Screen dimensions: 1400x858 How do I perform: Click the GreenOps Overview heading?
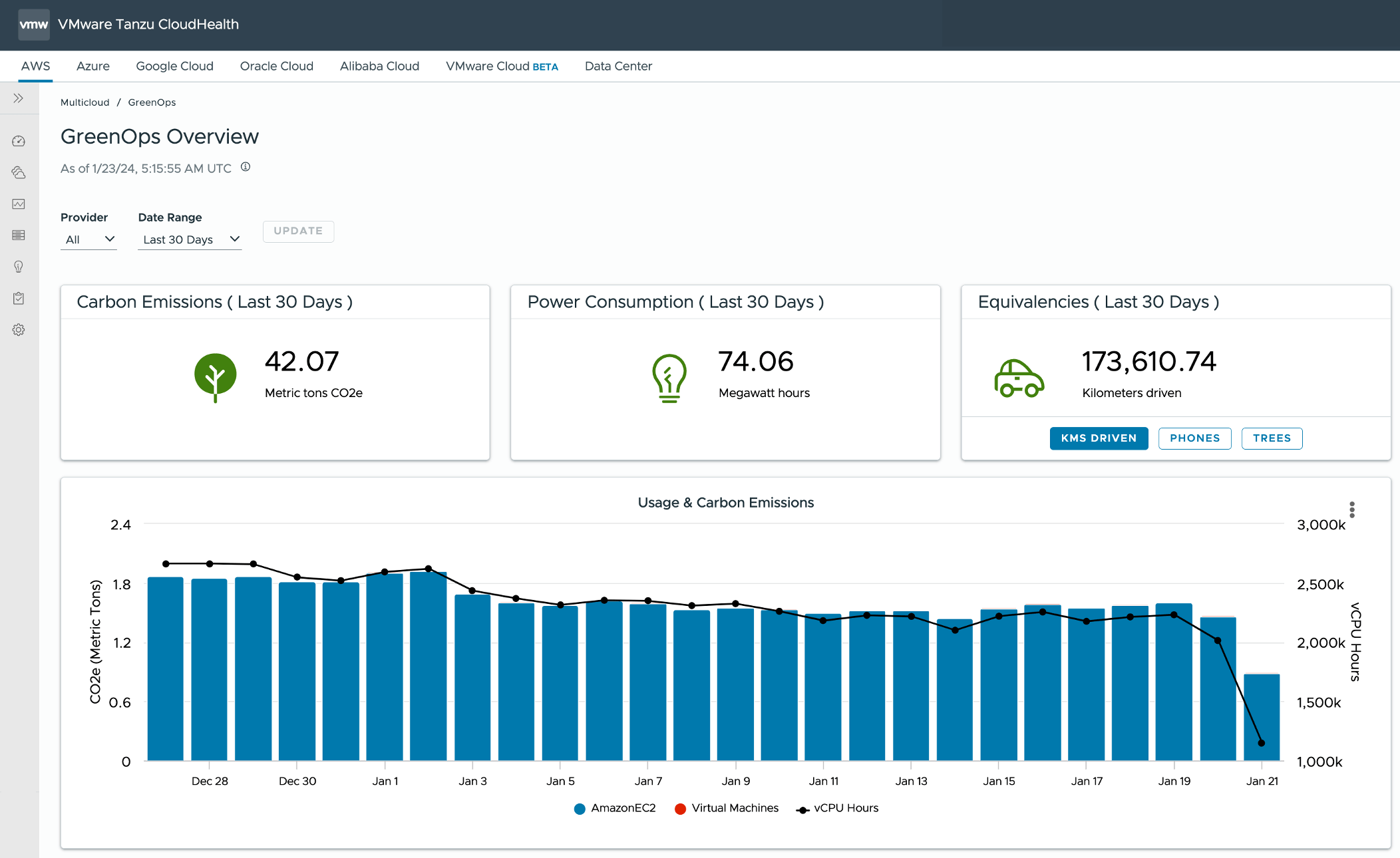point(160,136)
